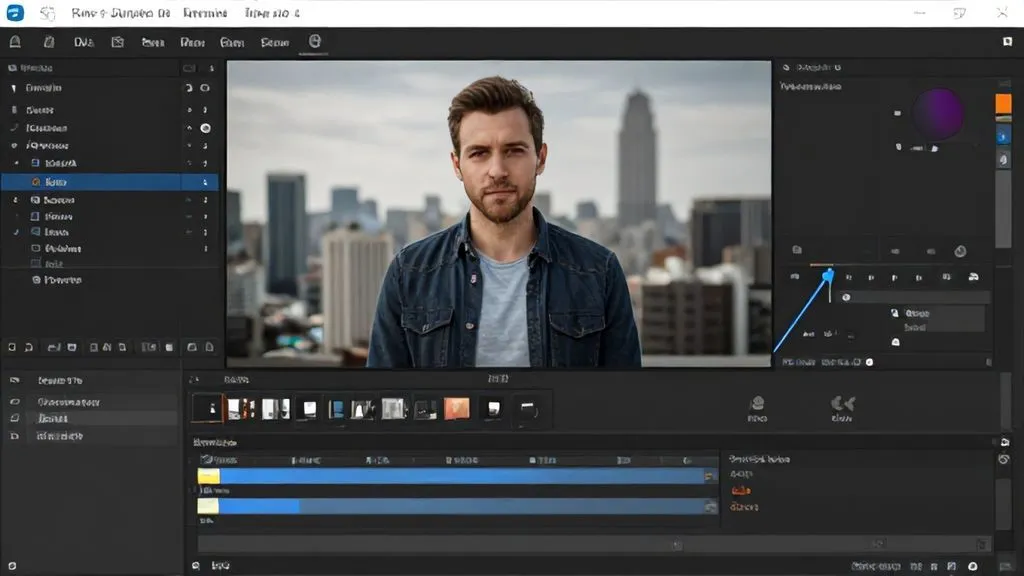Click the clipboard icon in top toolbar
1024x576 pixels.
tap(48, 42)
